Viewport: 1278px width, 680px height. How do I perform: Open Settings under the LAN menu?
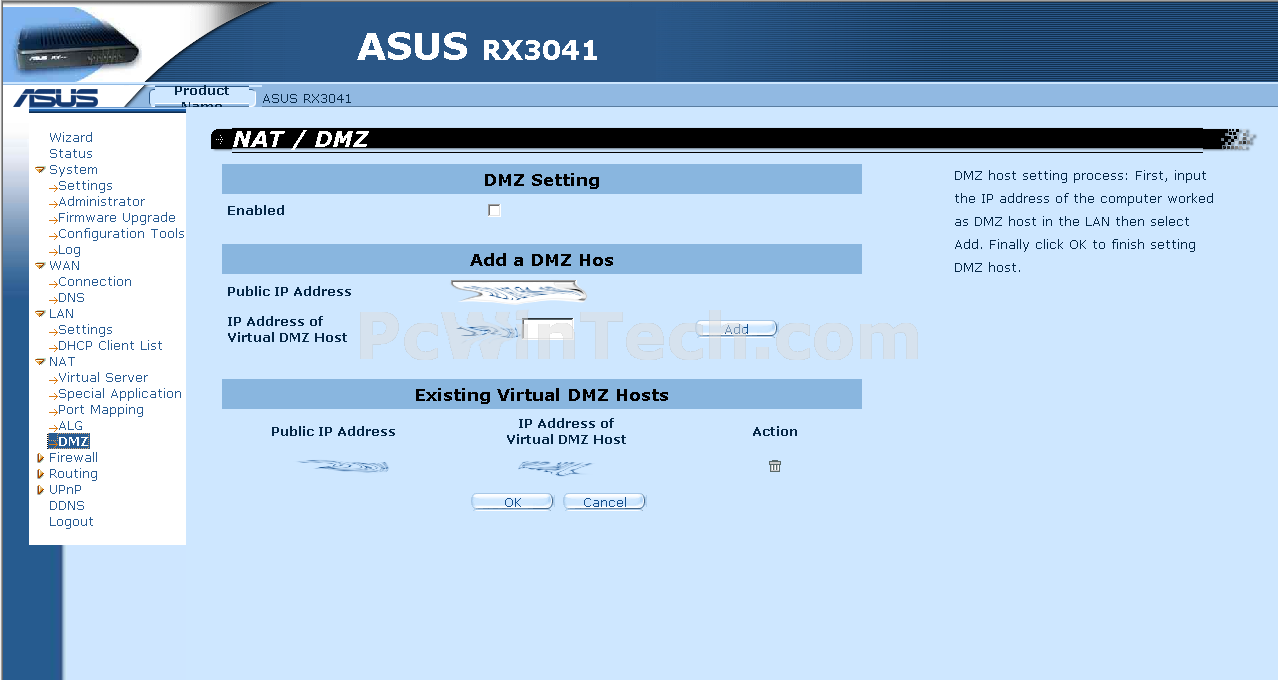pyautogui.click(x=85, y=330)
